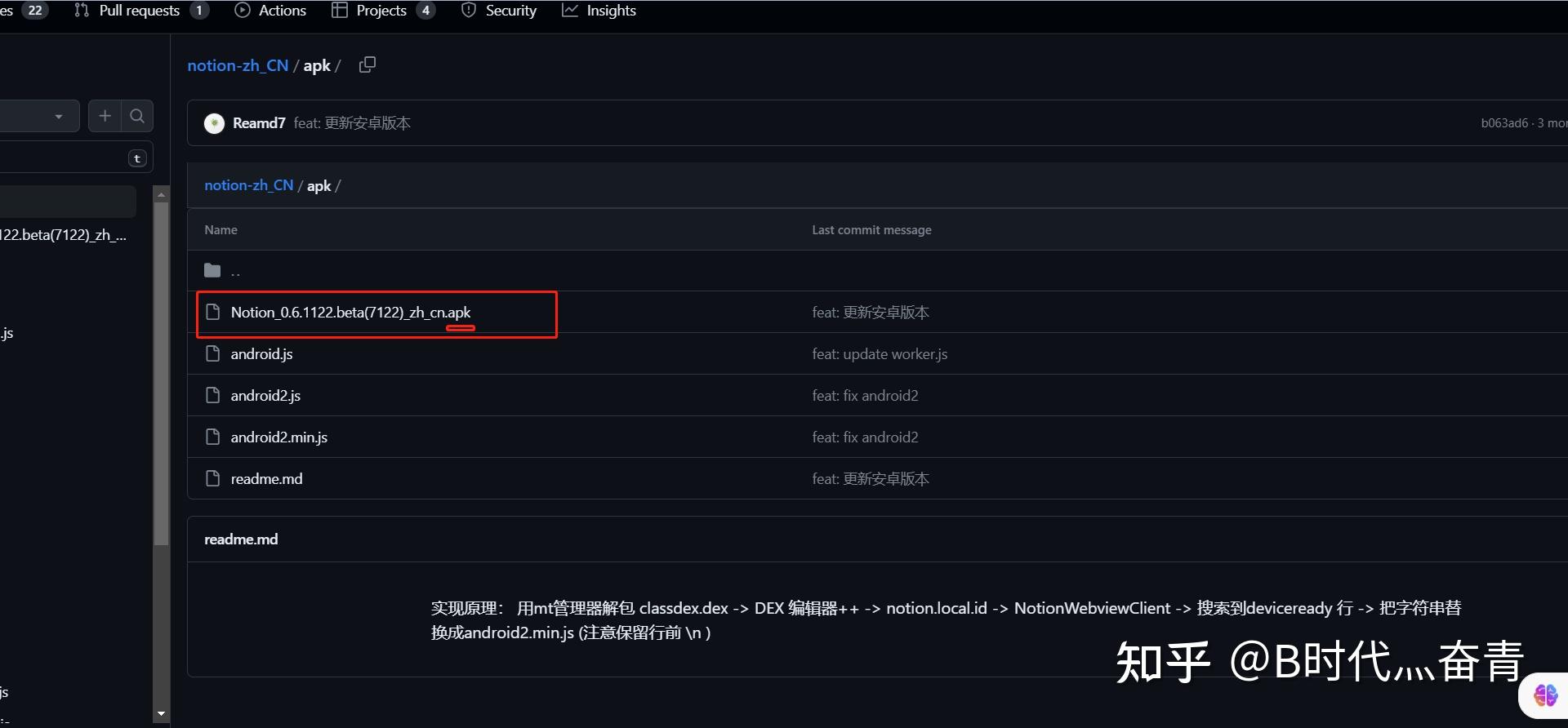Click the Pull requests count badge 1

coord(198,11)
